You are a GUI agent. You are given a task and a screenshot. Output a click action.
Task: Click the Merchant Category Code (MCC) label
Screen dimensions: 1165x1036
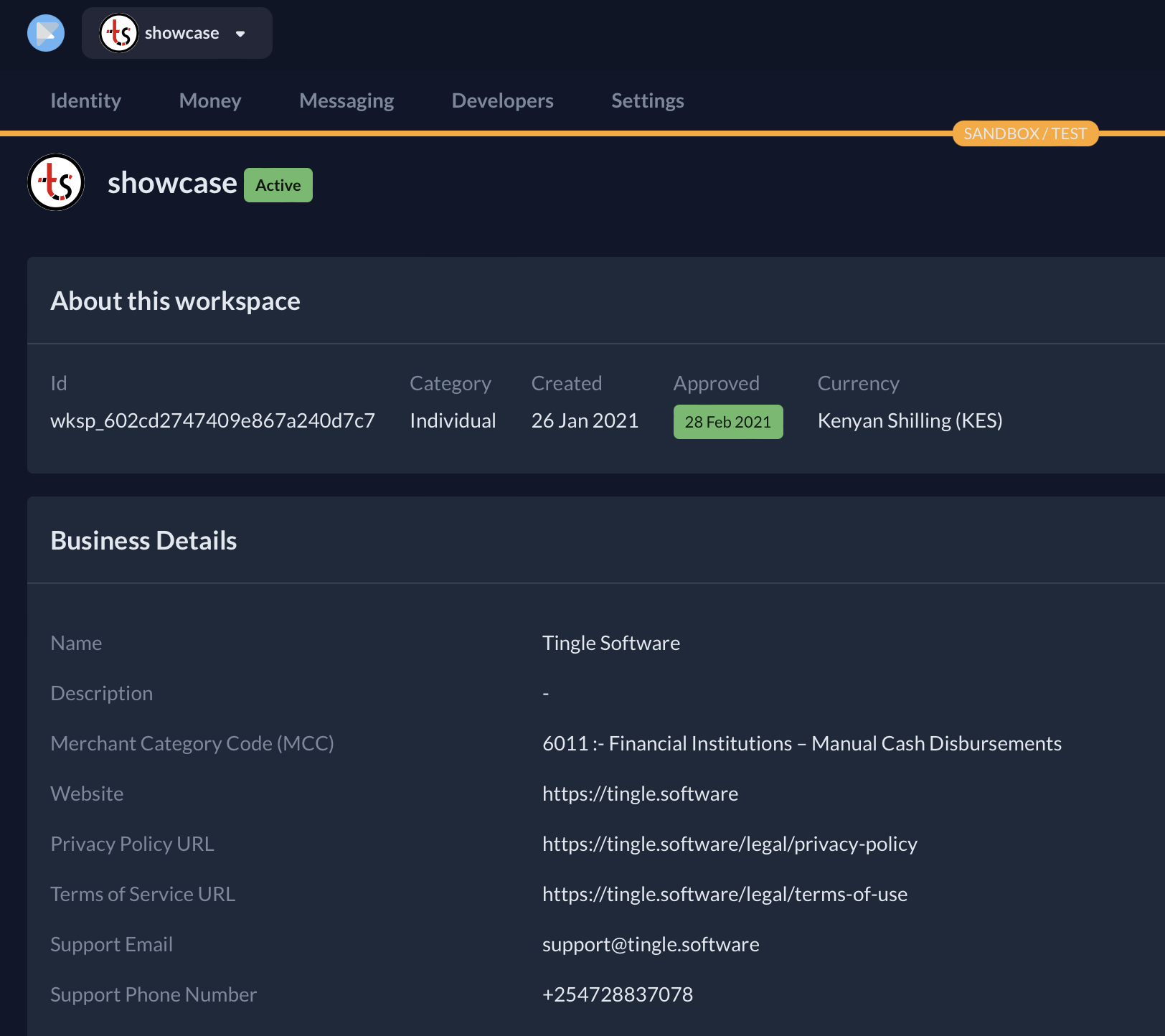[192, 743]
